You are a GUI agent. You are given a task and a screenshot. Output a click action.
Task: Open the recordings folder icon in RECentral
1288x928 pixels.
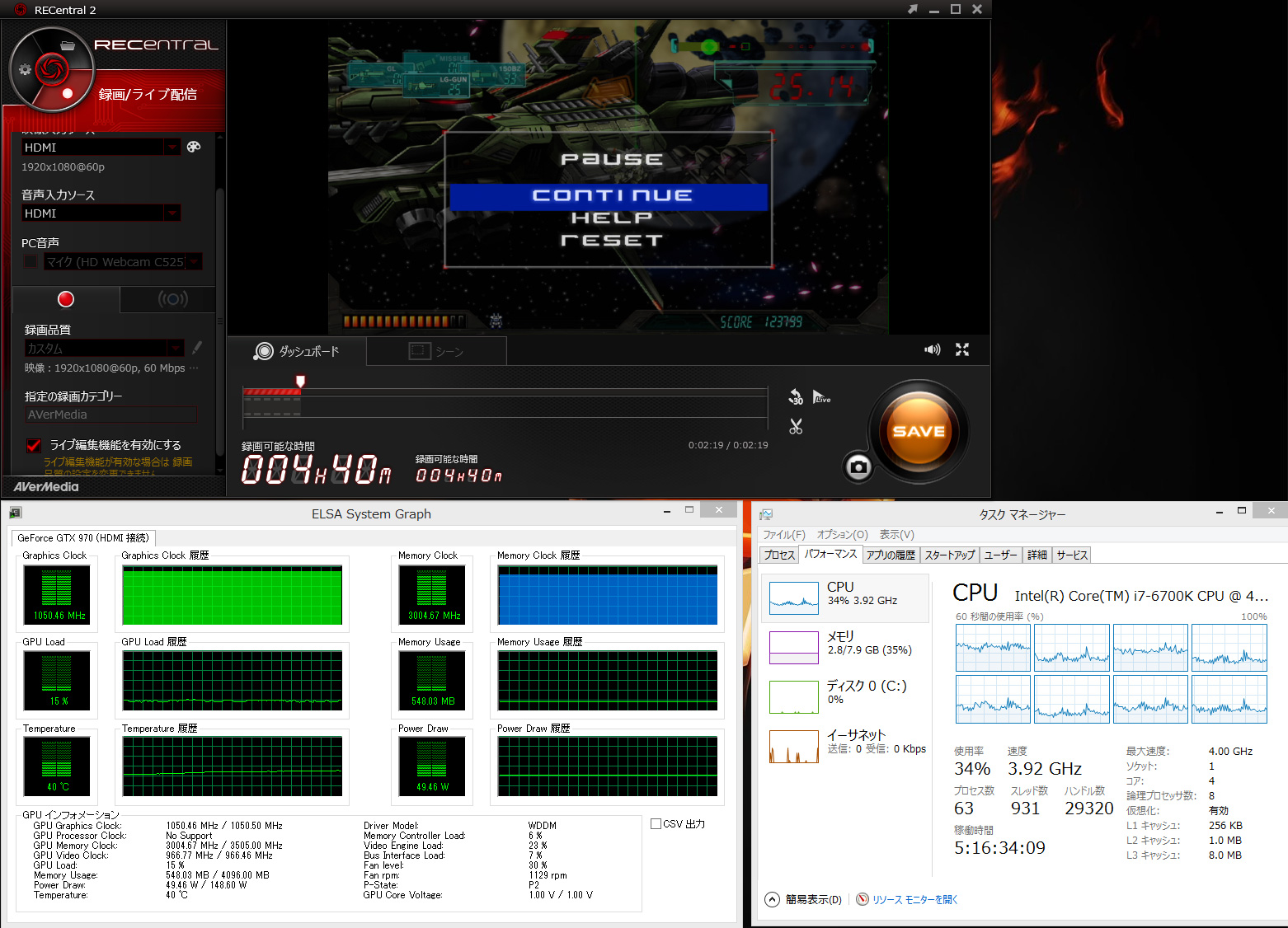68,45
